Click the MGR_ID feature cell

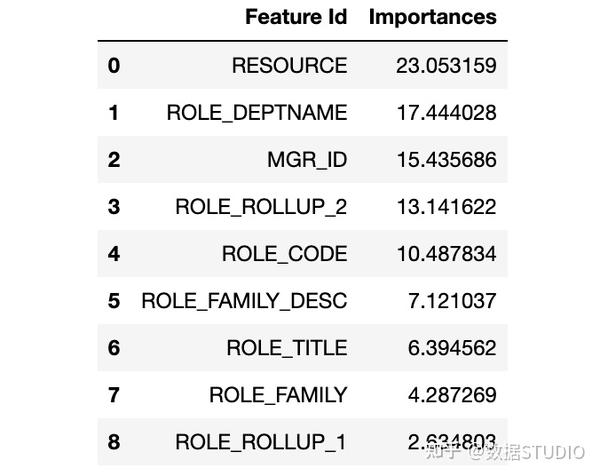[307, 160]
